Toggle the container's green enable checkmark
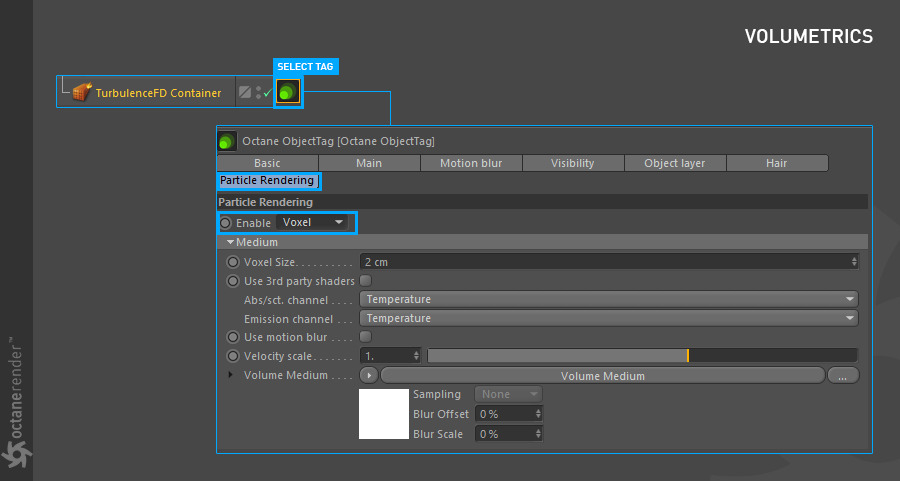Image resolution: width=900 pixels, height=481 pixels. point(267,93)
